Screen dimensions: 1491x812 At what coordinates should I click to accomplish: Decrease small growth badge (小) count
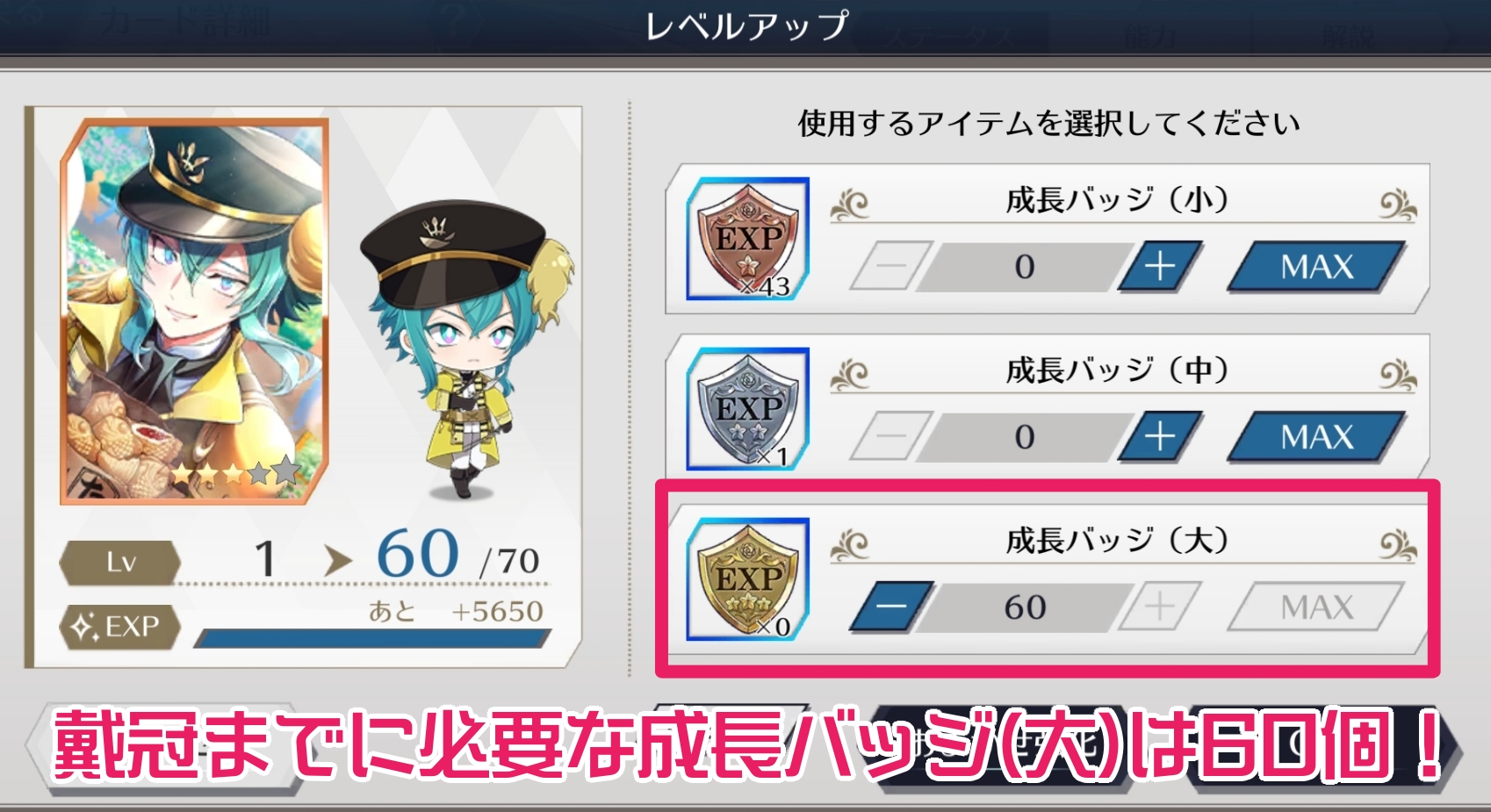point(891,266)
